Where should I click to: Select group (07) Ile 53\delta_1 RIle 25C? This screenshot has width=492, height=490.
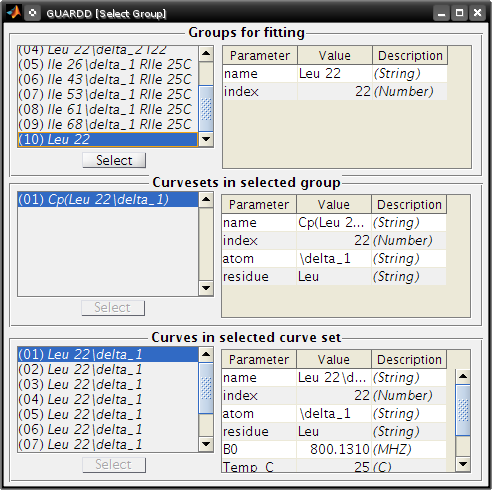[108, 94]
